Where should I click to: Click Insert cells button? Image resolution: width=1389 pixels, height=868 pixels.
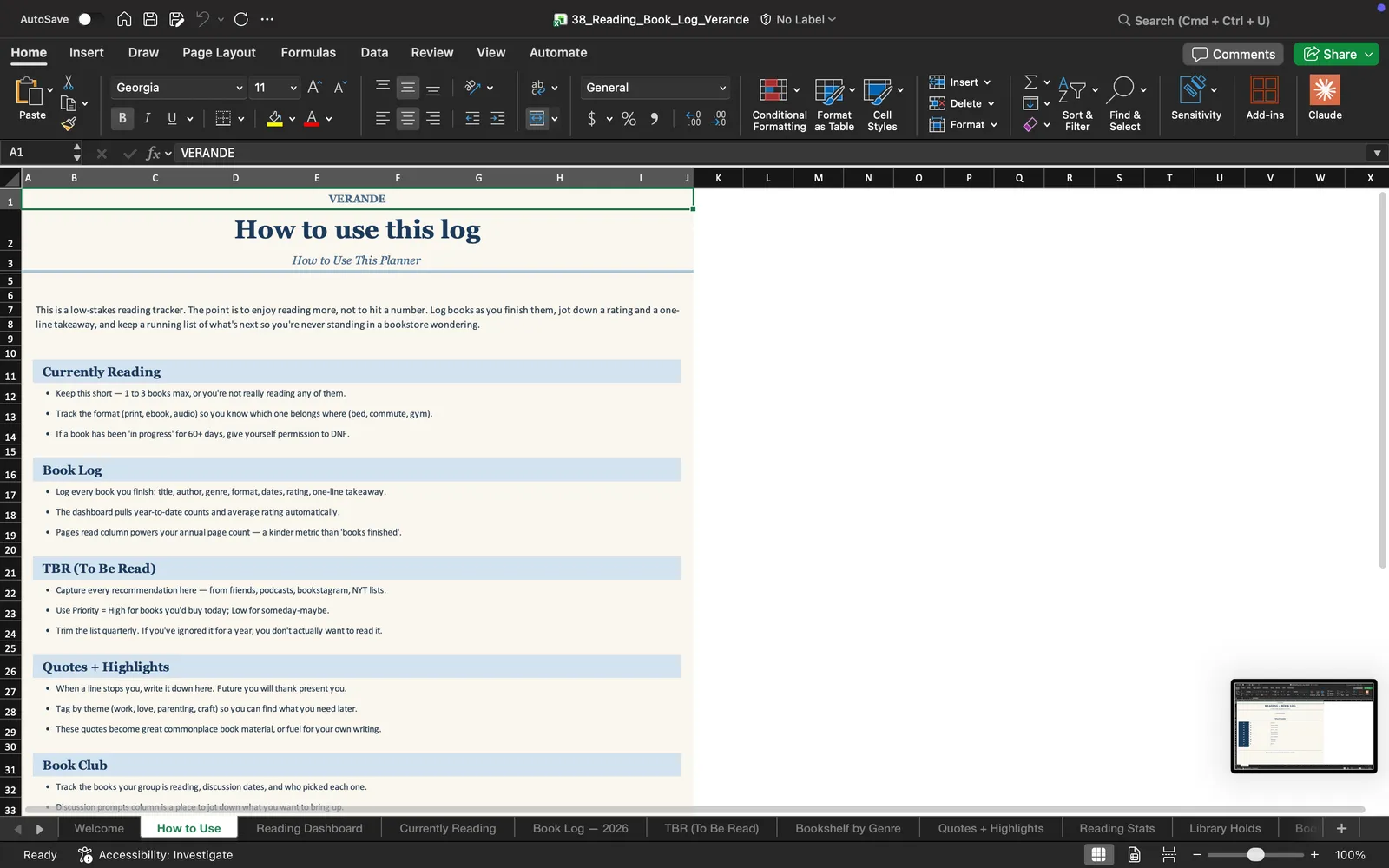pyautogui.click(x=959, y=82)
